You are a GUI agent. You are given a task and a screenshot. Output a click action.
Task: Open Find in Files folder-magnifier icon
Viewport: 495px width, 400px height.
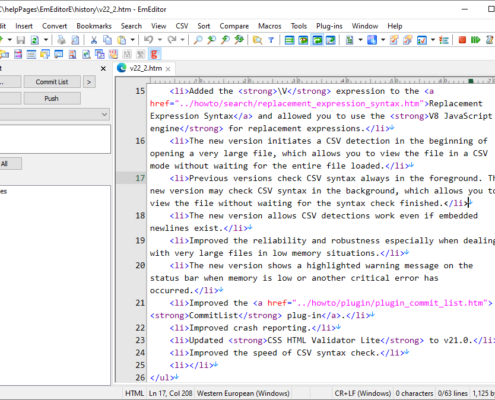257,40
